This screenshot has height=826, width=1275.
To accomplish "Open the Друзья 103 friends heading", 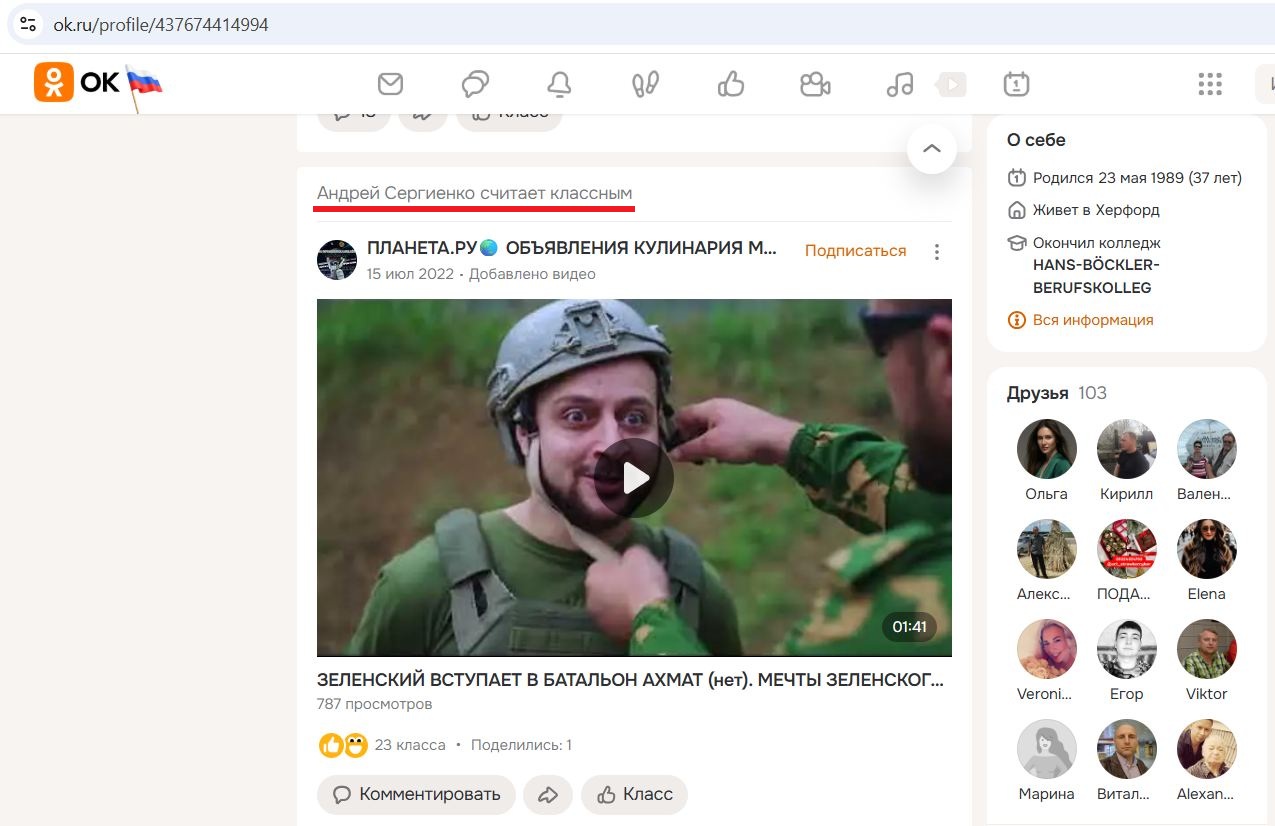I will (x=1057, y=393).
